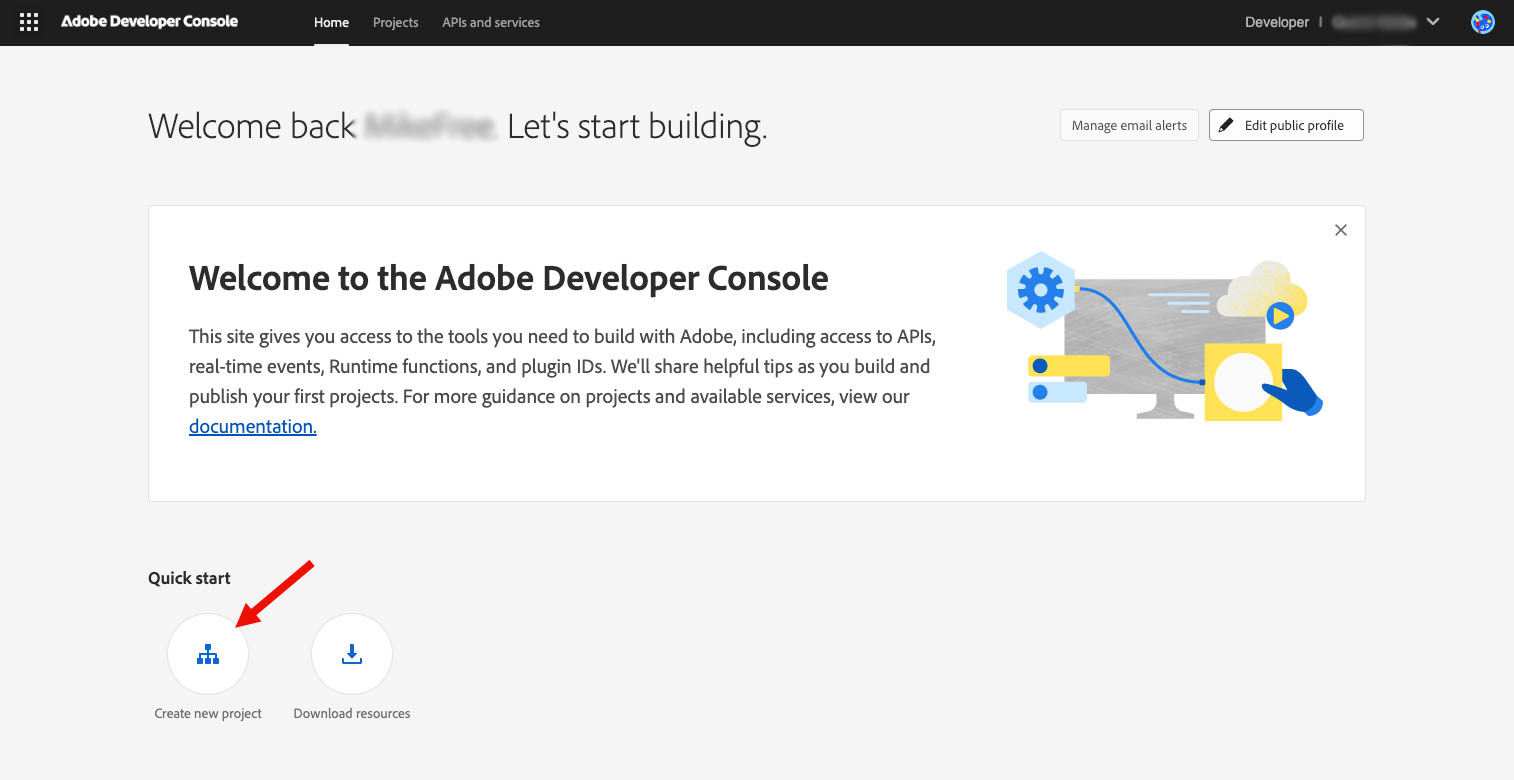Click the Create new project icon
The width and height of the screenshot is (1514, 780).
208,653
